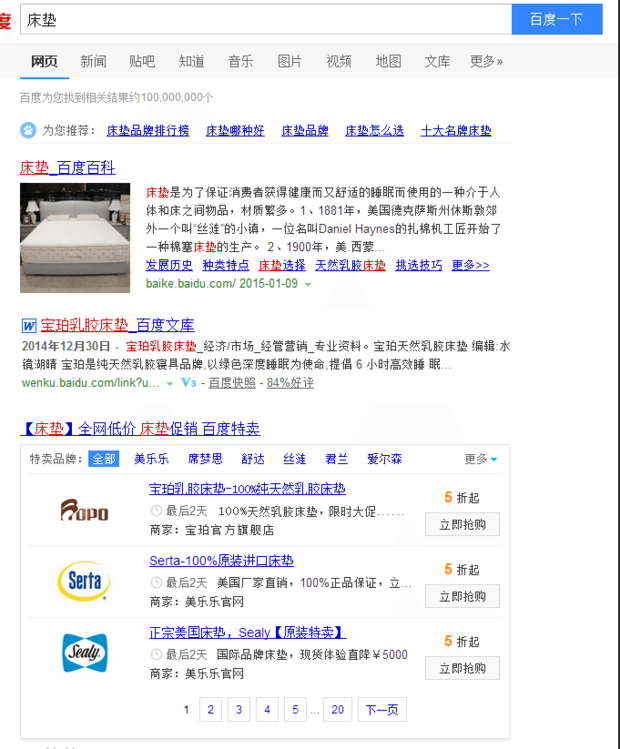Filter by 美乐乐 brand

[x=151, y=459]
